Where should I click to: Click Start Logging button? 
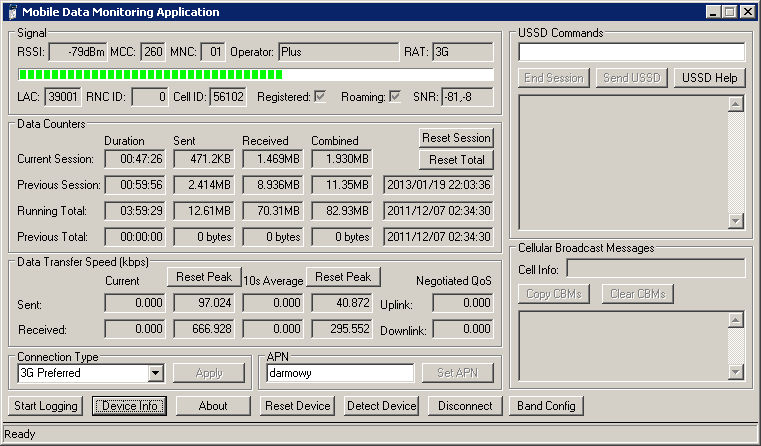[46, 406]
